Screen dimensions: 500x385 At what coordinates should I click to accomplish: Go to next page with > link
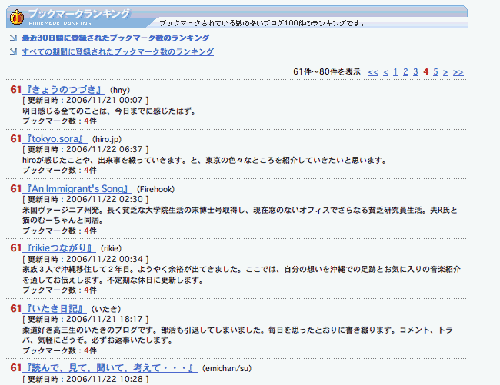point(445,72)
